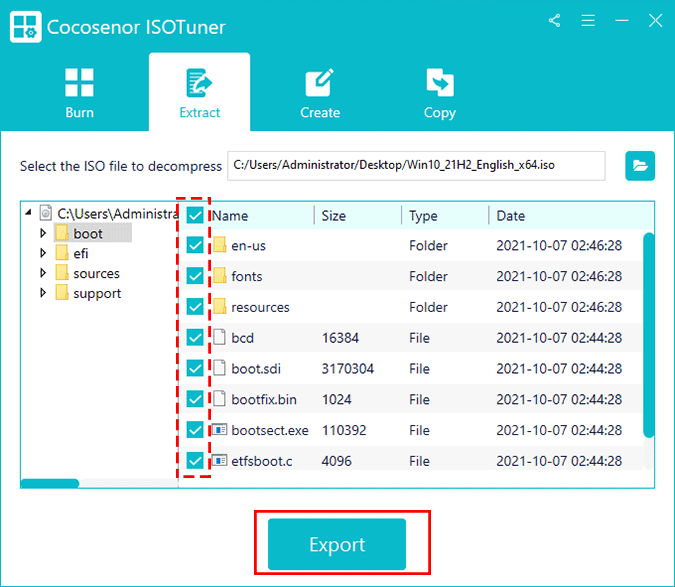Click the bootfix.bin size value 1024

point(337,399)
